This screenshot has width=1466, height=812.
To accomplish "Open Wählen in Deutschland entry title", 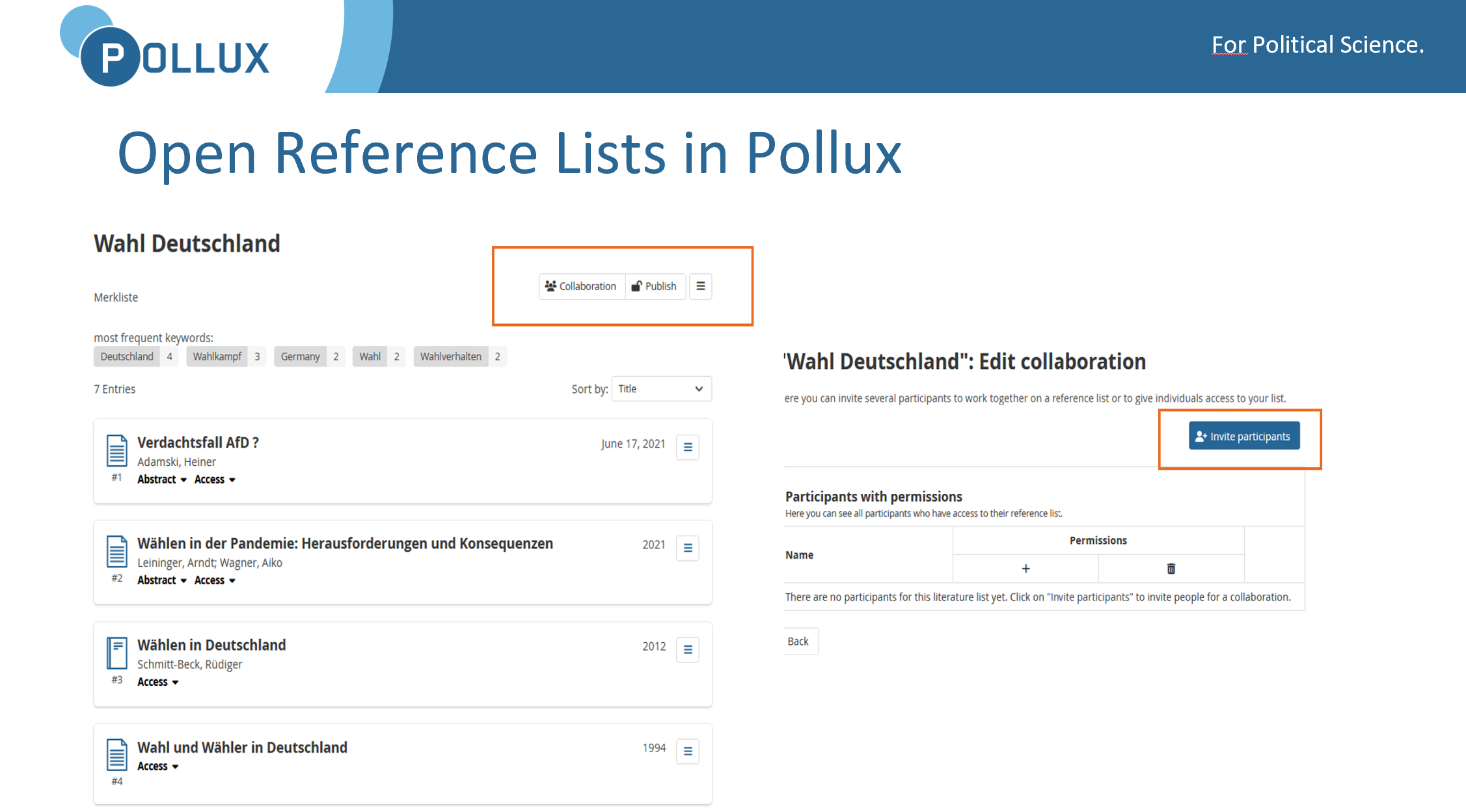I will (211, 645).
